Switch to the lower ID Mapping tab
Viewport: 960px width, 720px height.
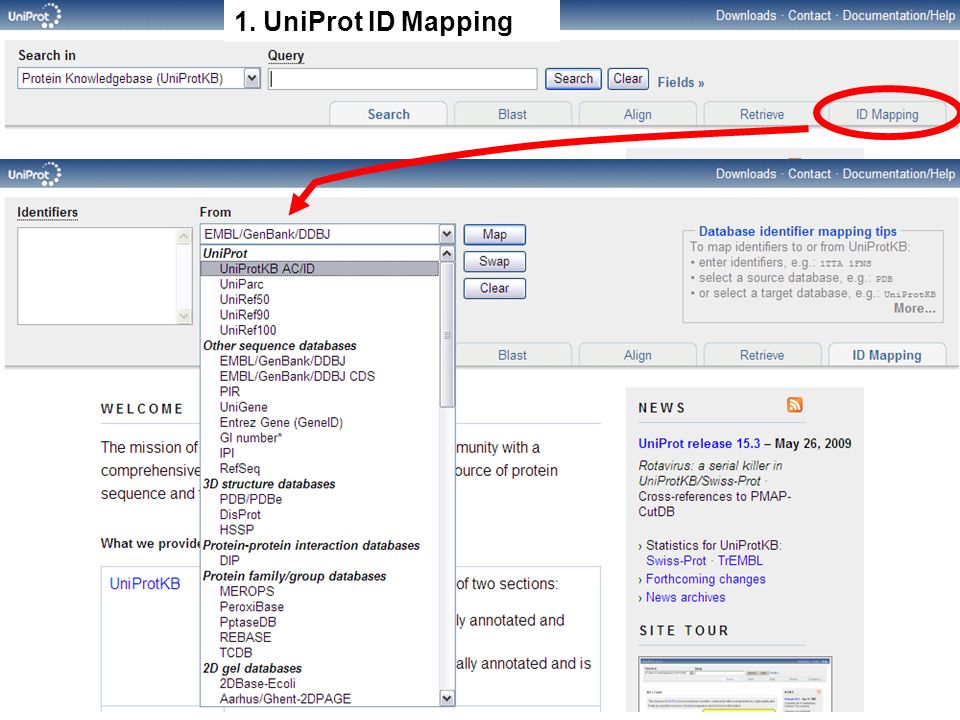pyautogui.click(x=887, y=355)
